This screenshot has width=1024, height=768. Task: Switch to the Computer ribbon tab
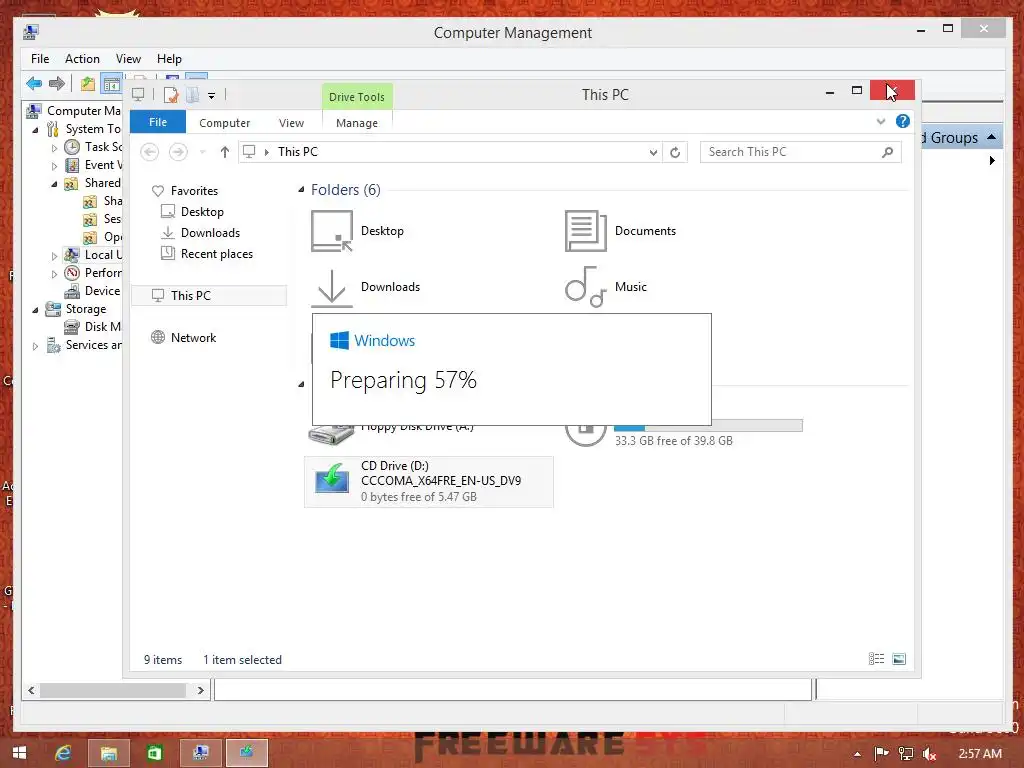point(225,123)
